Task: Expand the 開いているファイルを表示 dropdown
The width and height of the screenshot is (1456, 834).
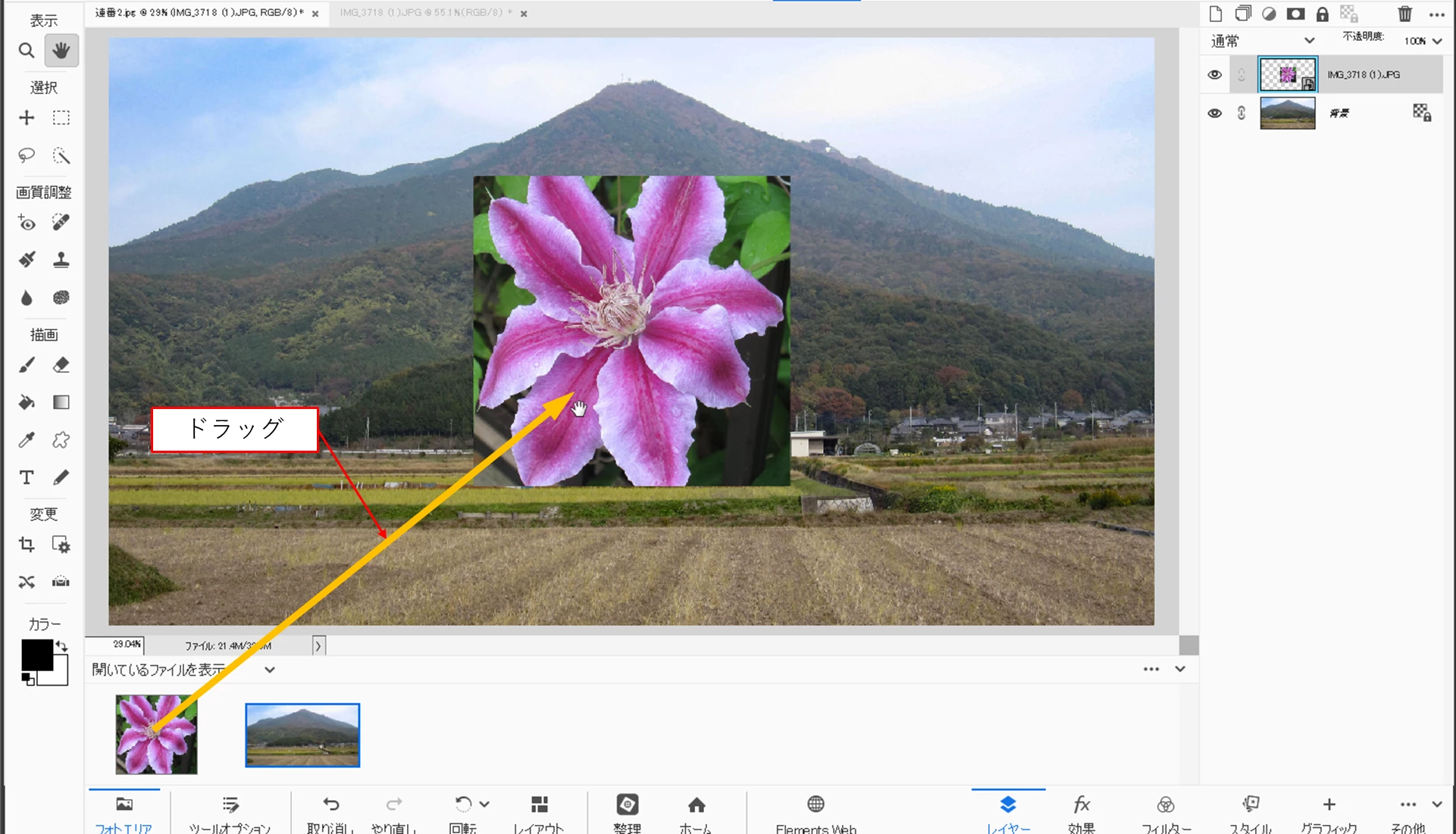Action: pyautogui.click(x=269, y=670)
